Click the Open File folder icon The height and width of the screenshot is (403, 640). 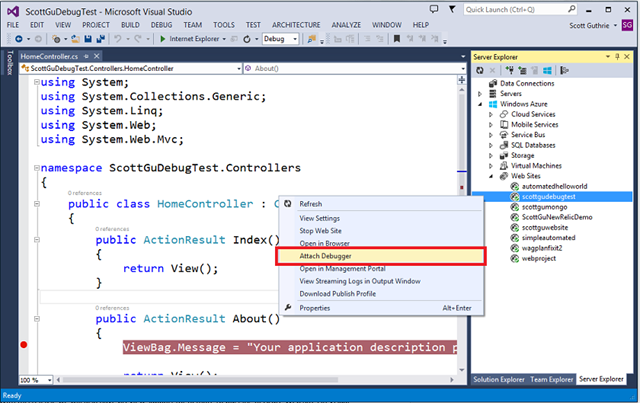(x=76, y=39)
